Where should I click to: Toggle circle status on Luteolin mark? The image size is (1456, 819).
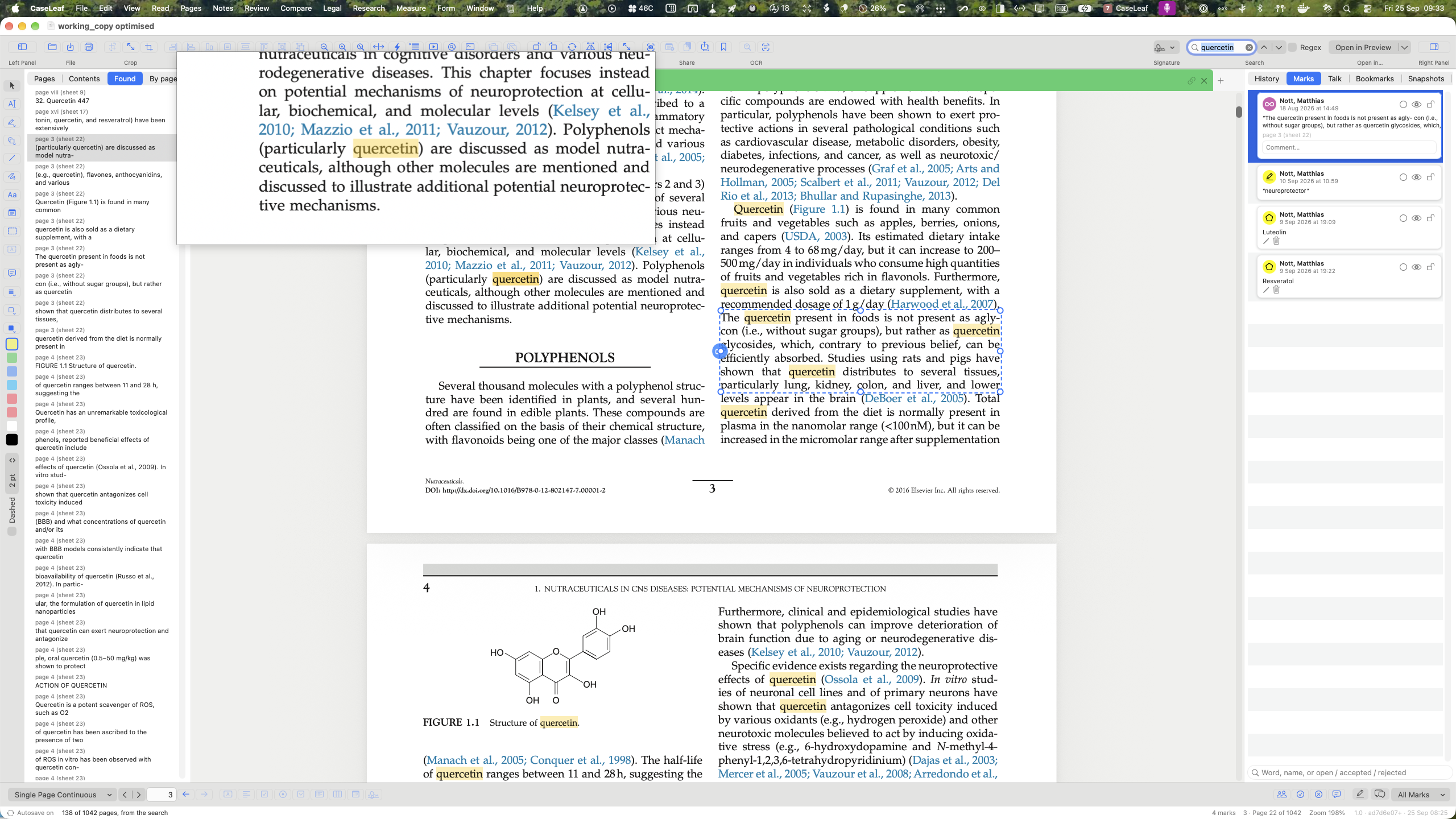(x=1403, y=218)
